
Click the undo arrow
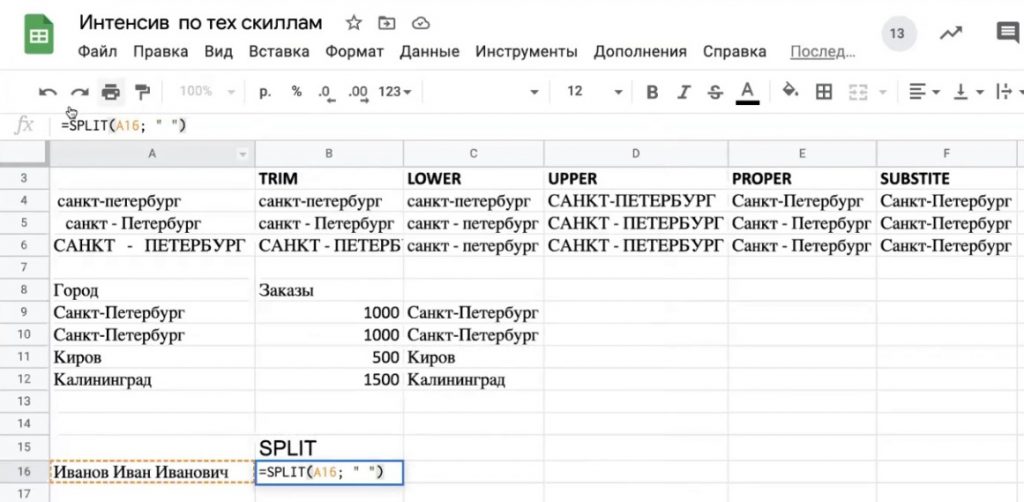point(48,92)
